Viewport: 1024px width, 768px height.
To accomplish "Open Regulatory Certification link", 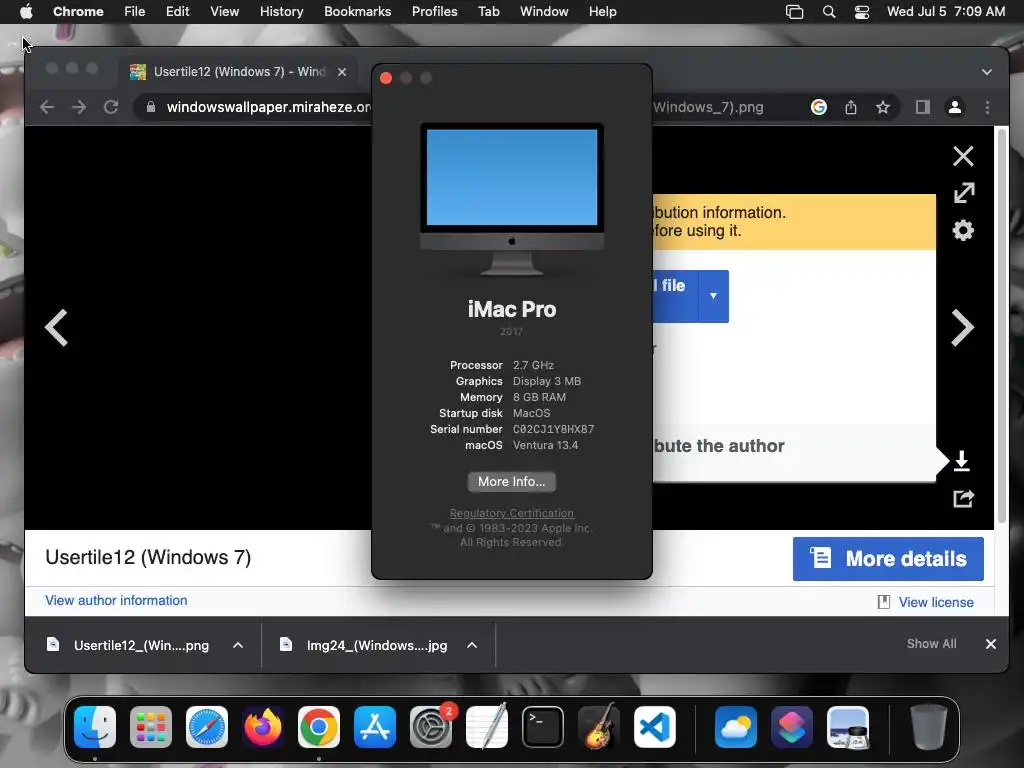I will (x=511, y=513).
